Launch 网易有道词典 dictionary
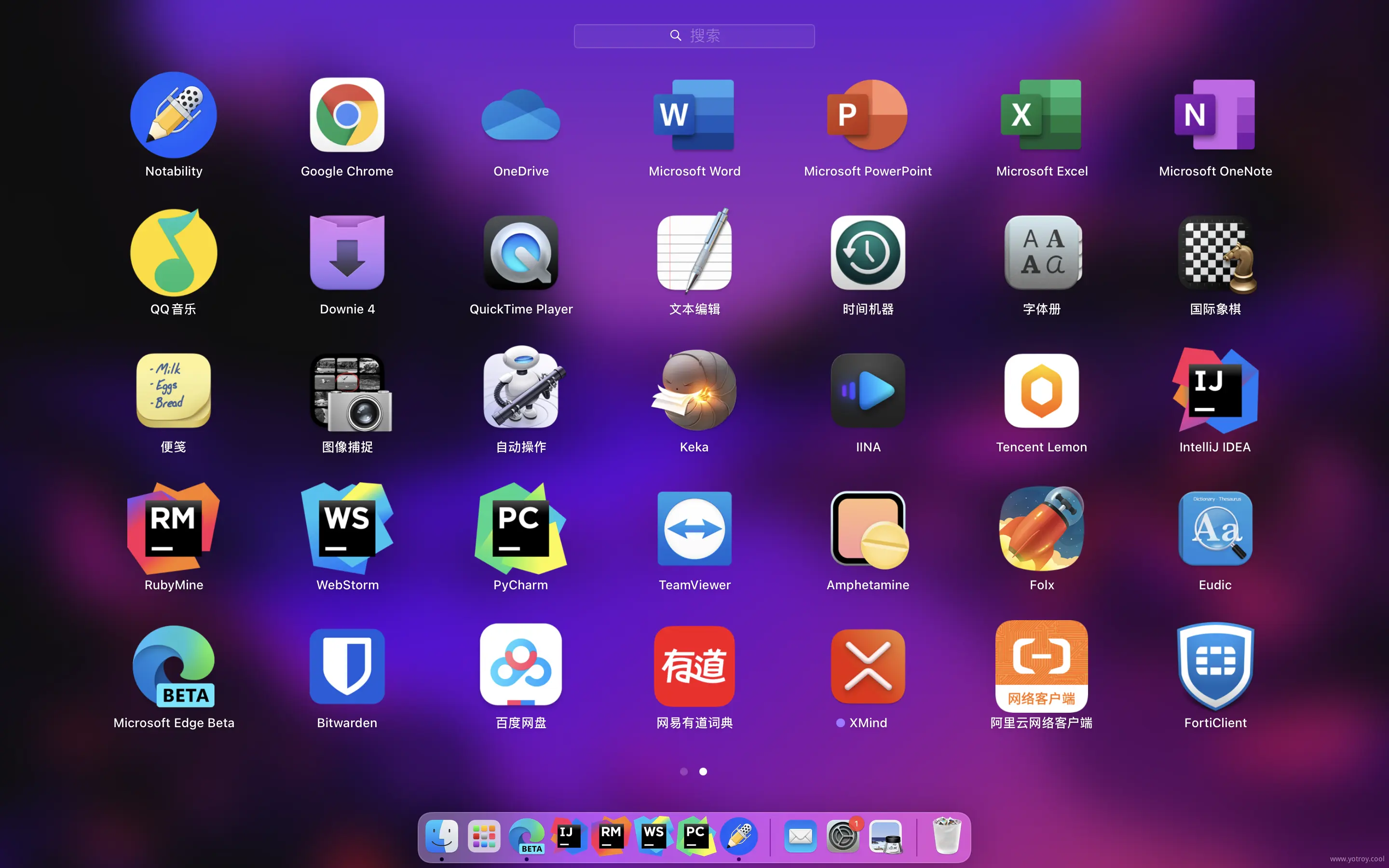1389x868 pixels. [694, 666]
